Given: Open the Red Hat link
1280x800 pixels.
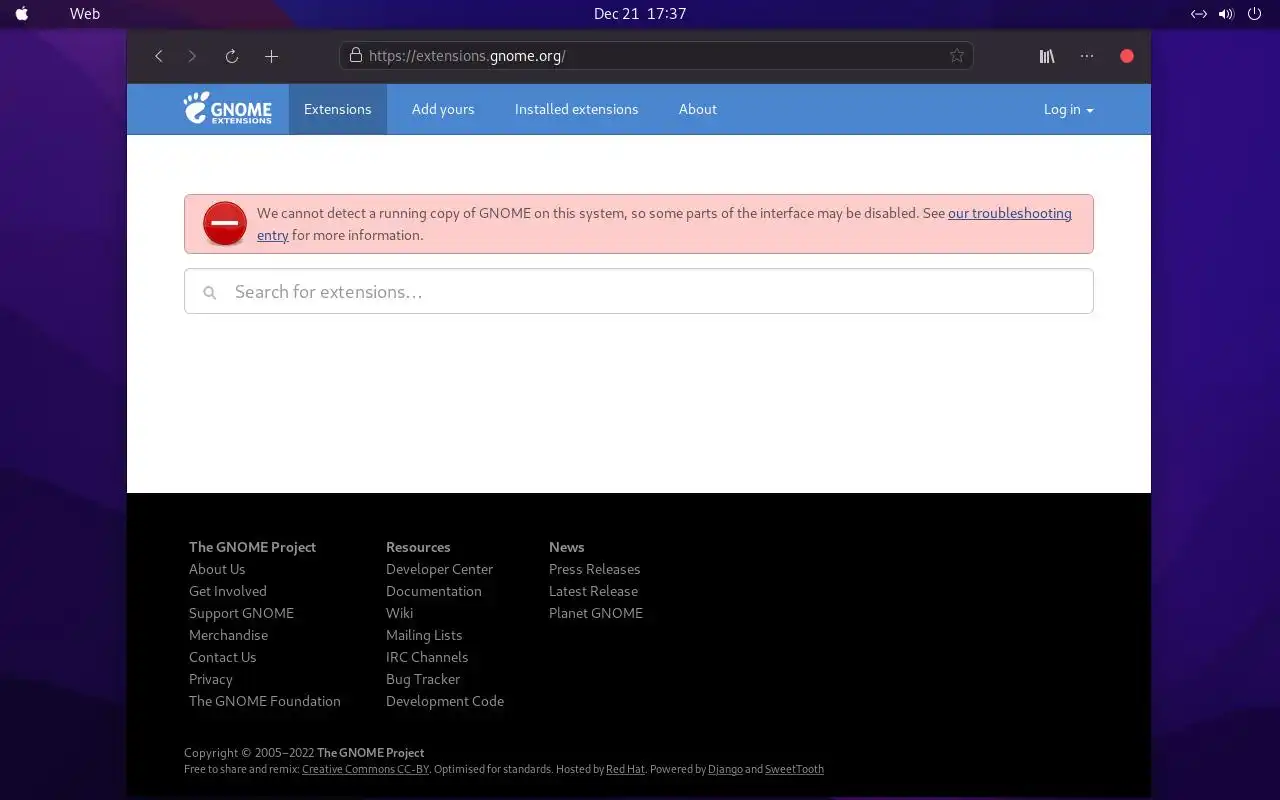Looking at the screenshot, I should [x=625, y=769].
